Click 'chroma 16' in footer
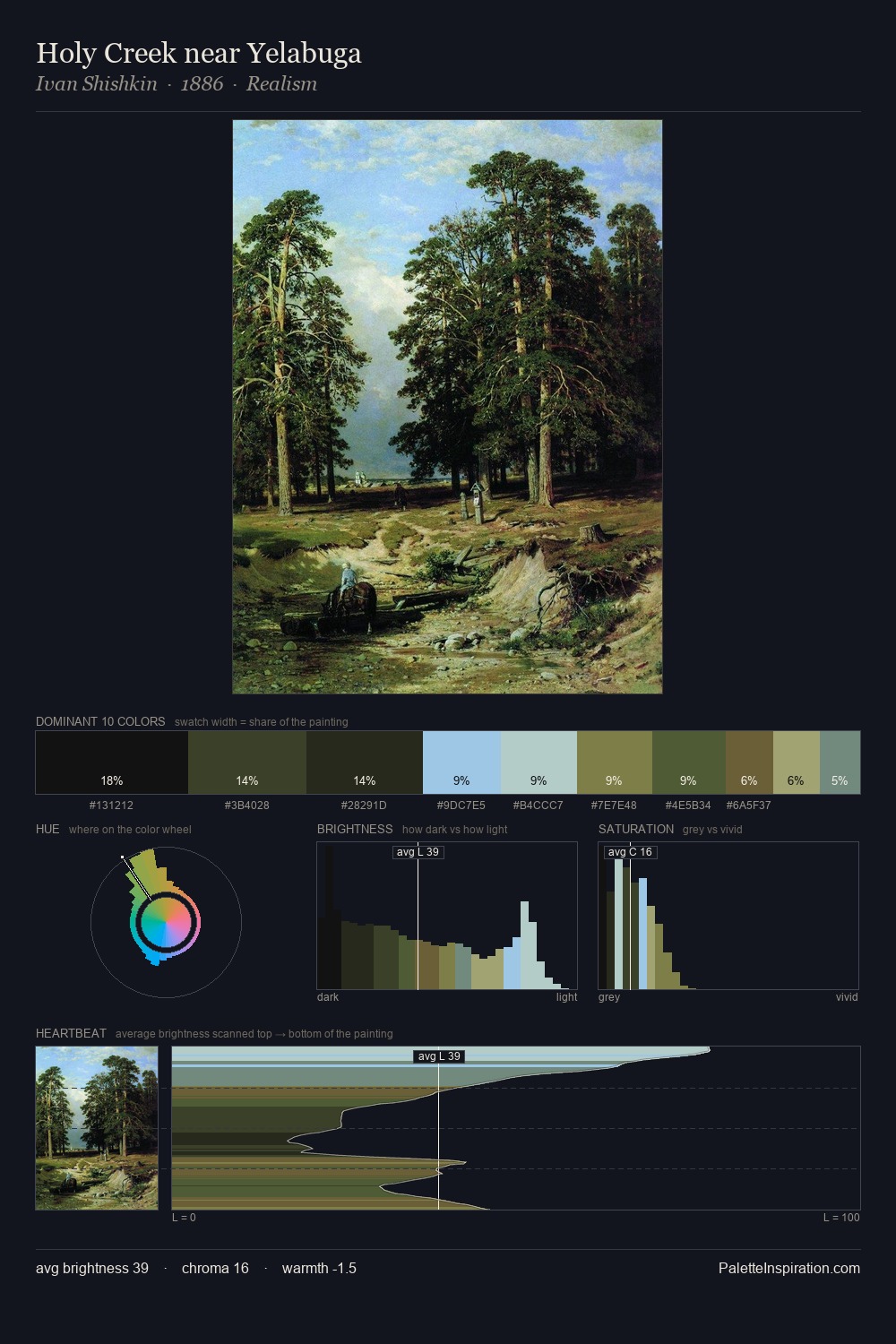 215,1269
